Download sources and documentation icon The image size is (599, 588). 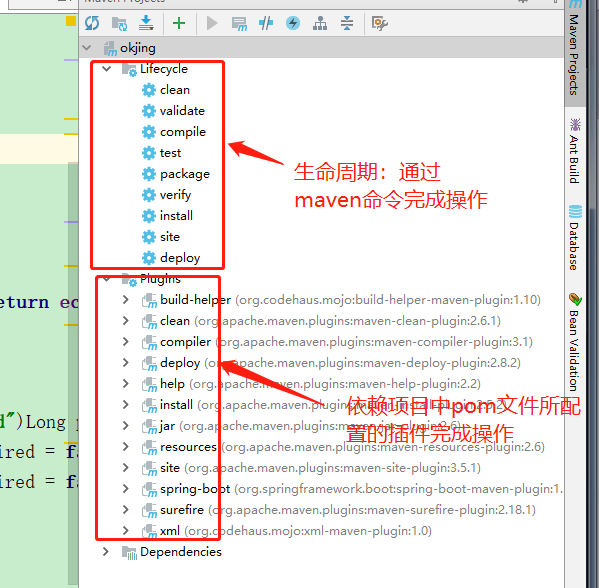[146, 23]
